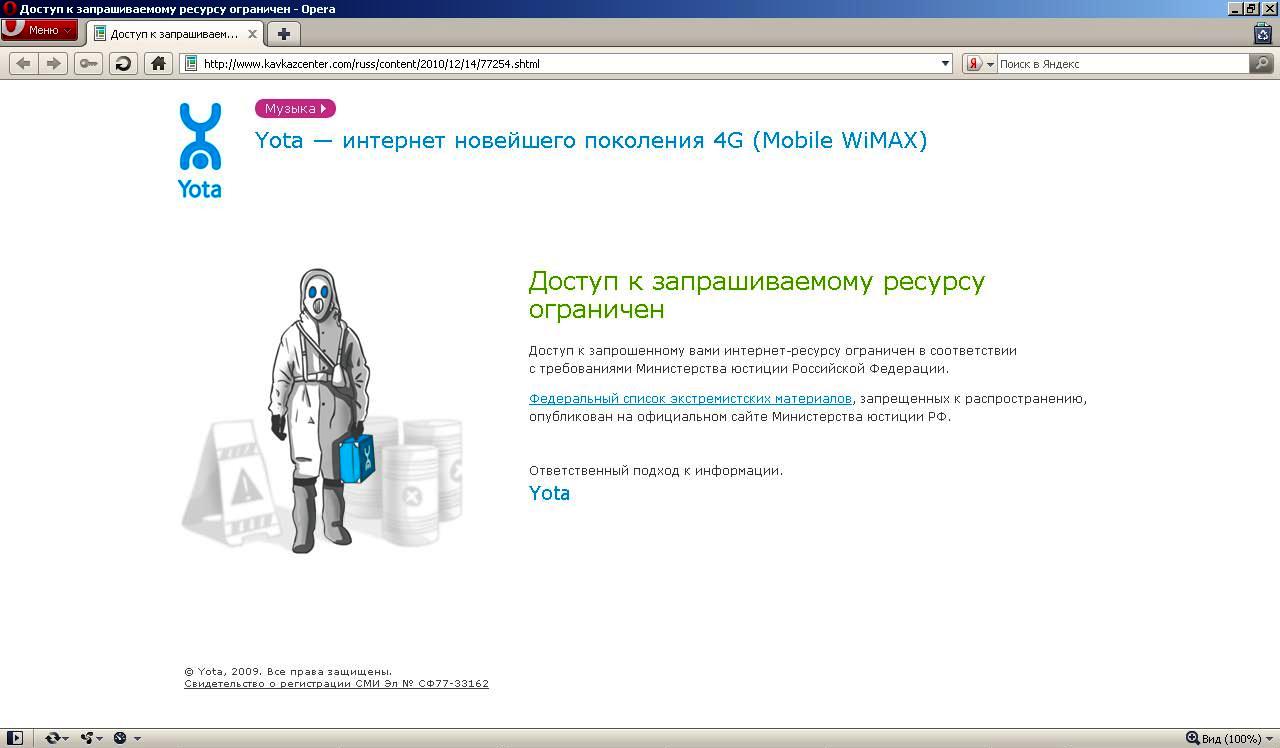Go forward with the right arrow button
The height and width of the screenshot is (748, 1280).
[x=53, y=64]
